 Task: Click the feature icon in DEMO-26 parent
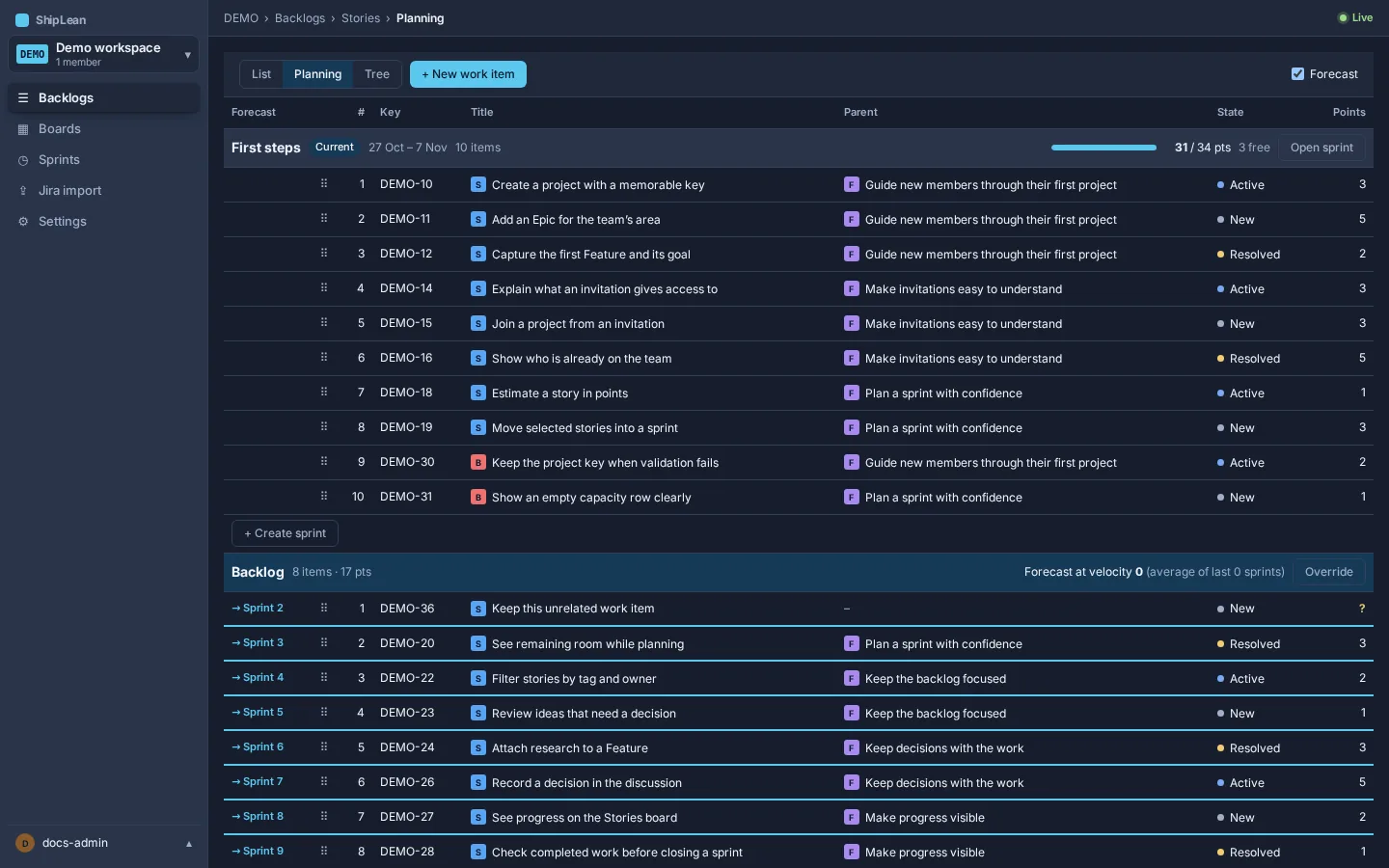pyautogui.click(x=852, y=782)
